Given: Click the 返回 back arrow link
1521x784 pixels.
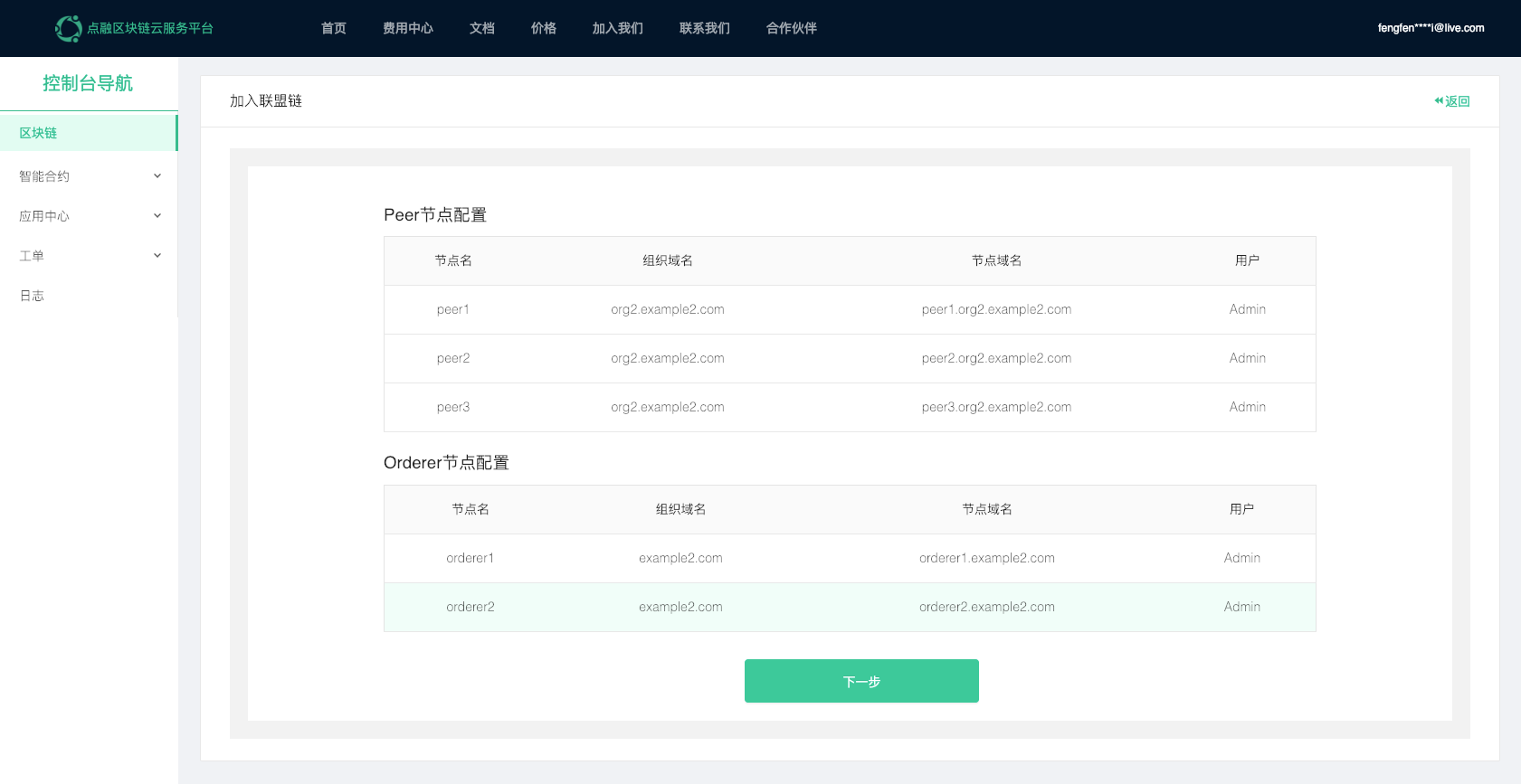Looking at the screenshot, I should (1452, 101).
